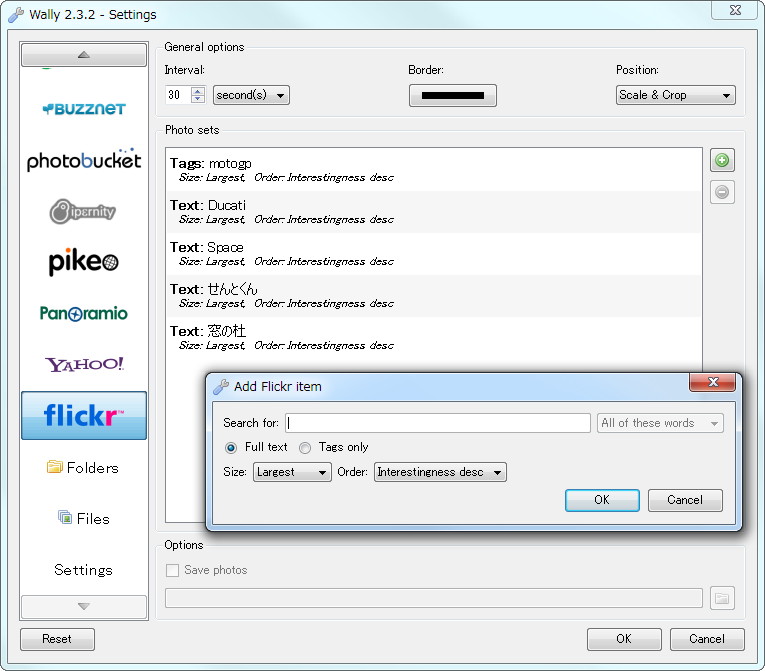
Task: Open the Size dropdown showing Largest
Action: (292, 472)
